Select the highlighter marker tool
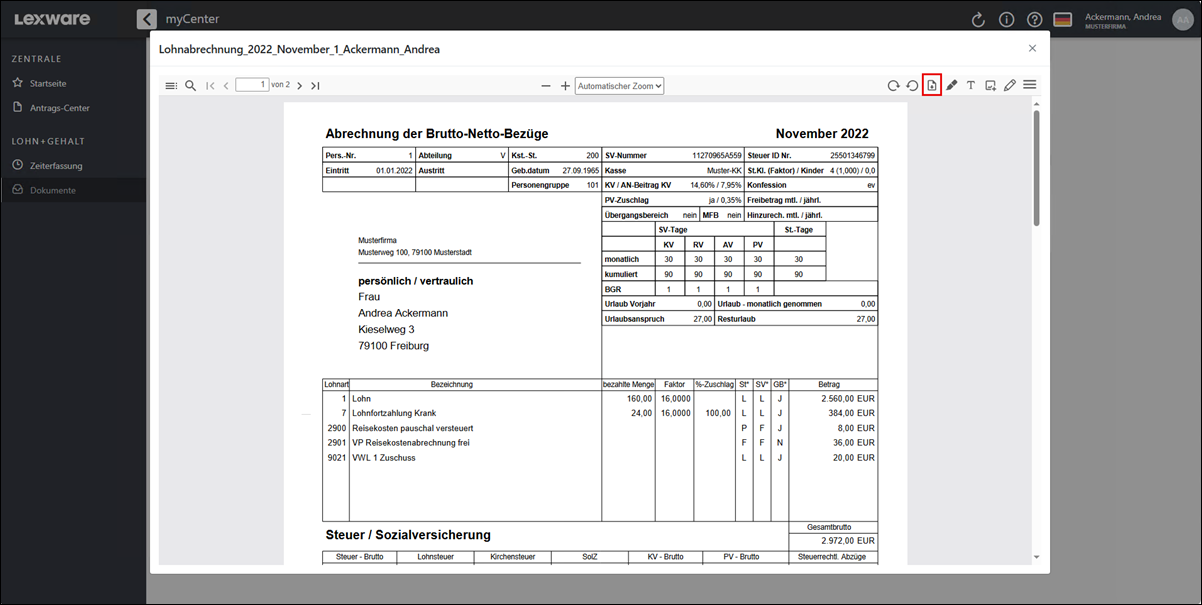The height and width of the screenshot is (605, 1202). (x=952, y=86)
